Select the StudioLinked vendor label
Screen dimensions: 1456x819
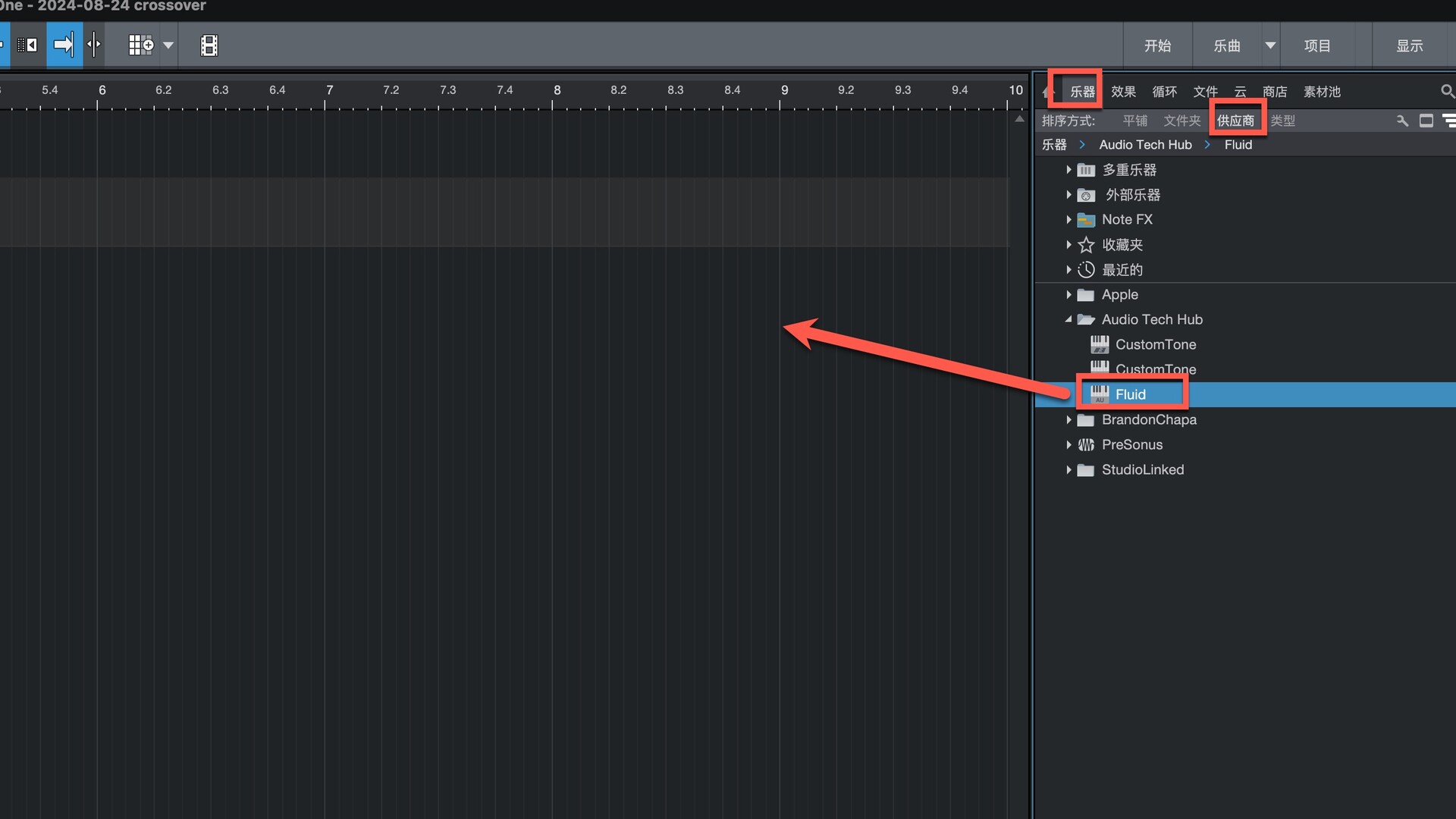1142,470
